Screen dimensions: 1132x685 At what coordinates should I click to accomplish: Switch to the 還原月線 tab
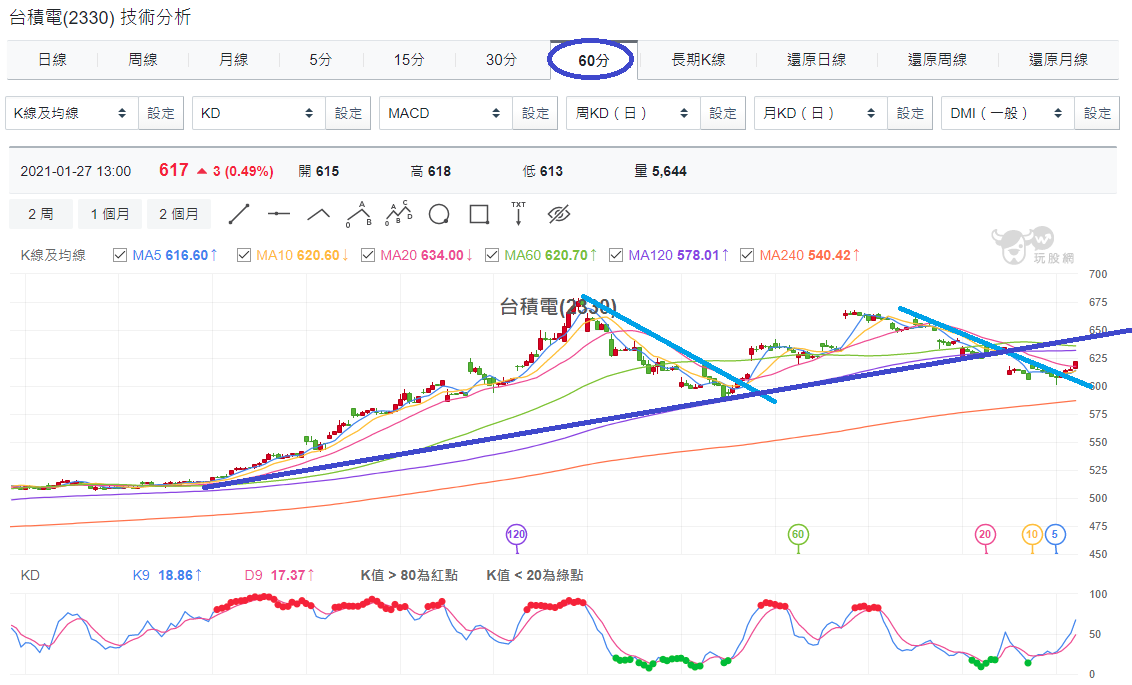[1058, 60]
